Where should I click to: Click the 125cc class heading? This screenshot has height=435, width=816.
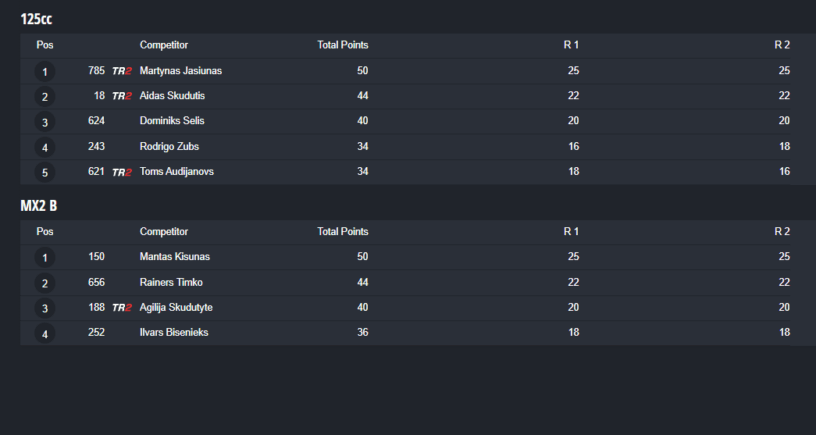[36, 19]
